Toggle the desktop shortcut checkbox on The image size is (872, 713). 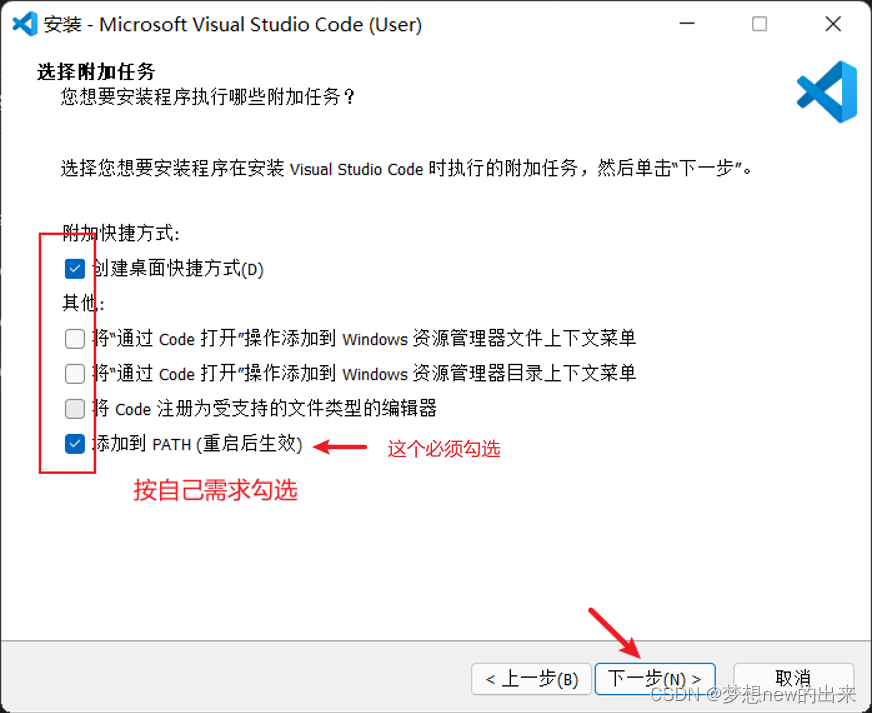[x=74, y=268]
